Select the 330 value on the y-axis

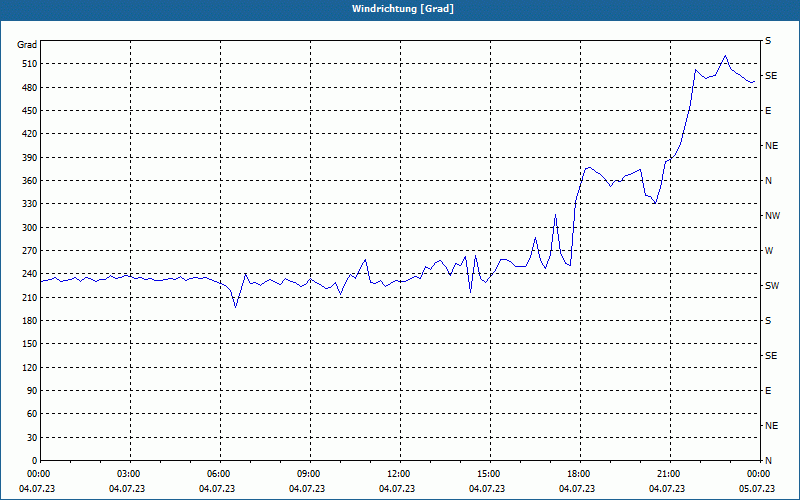coord(29,204)
